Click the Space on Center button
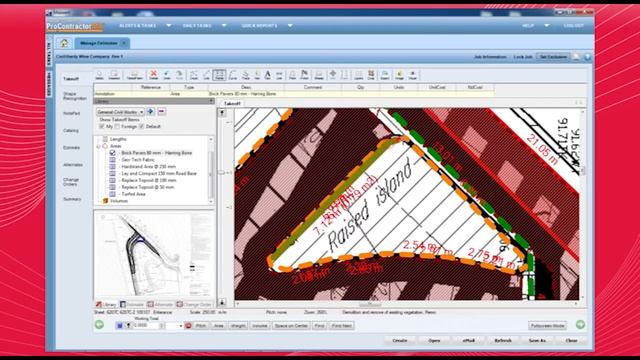Image resolution: width=640 pixels, height=360 pixels. (x=291, y=326)
